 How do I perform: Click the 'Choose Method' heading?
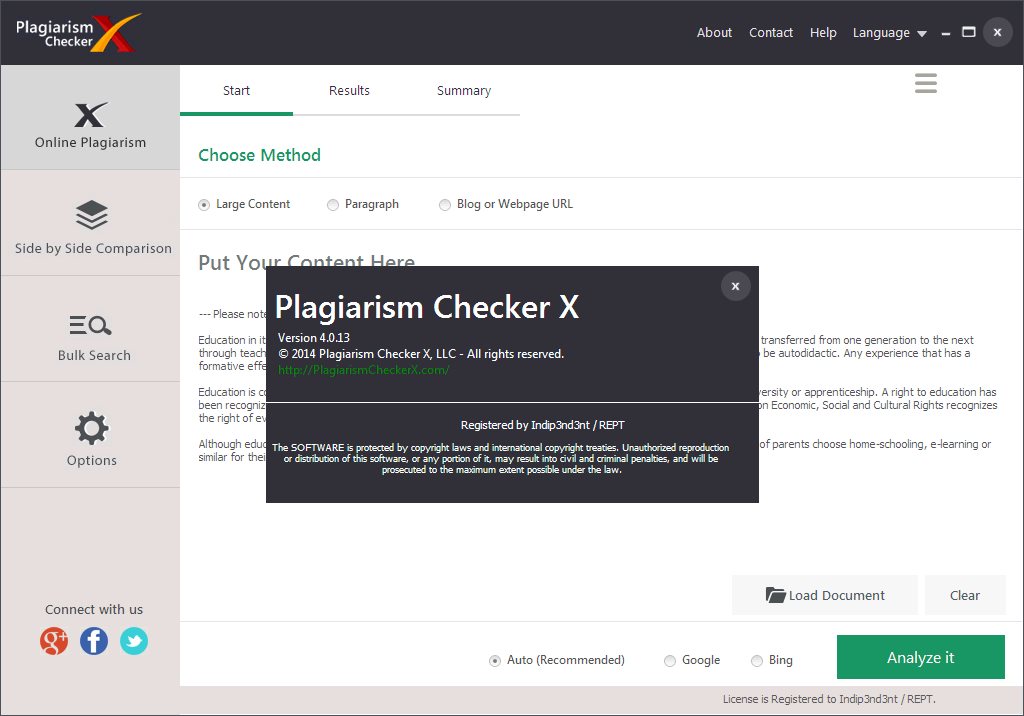(x=259, y=155)
